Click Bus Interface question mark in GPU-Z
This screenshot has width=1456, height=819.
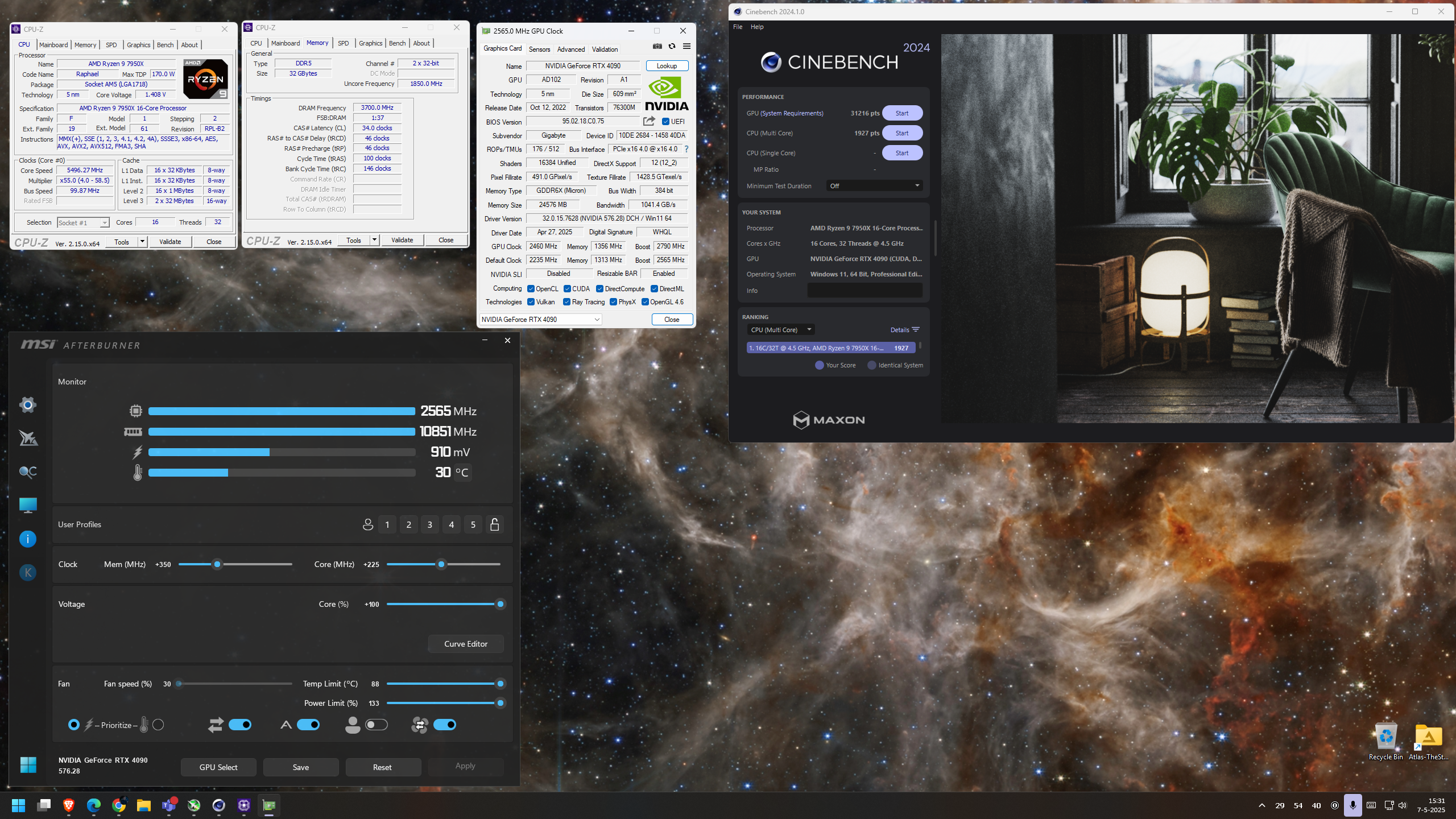686,149
